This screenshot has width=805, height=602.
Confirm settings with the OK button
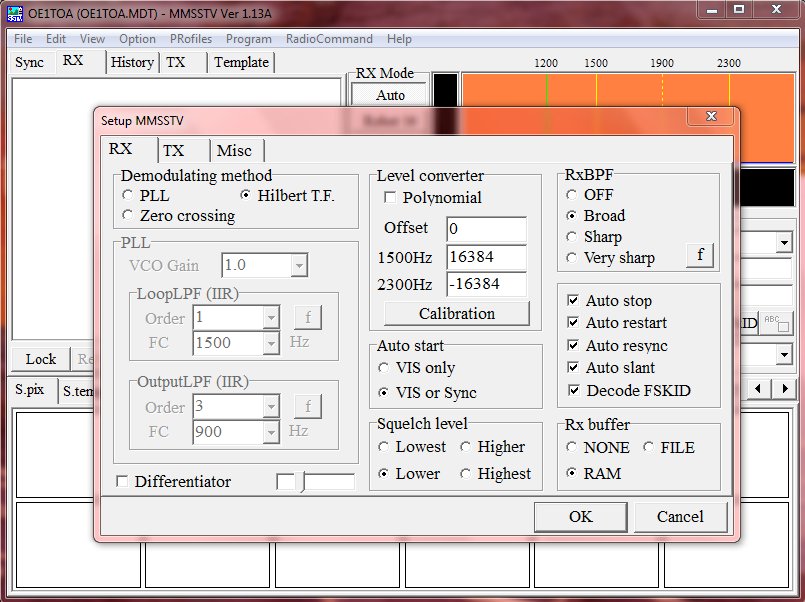coord(580,517)
